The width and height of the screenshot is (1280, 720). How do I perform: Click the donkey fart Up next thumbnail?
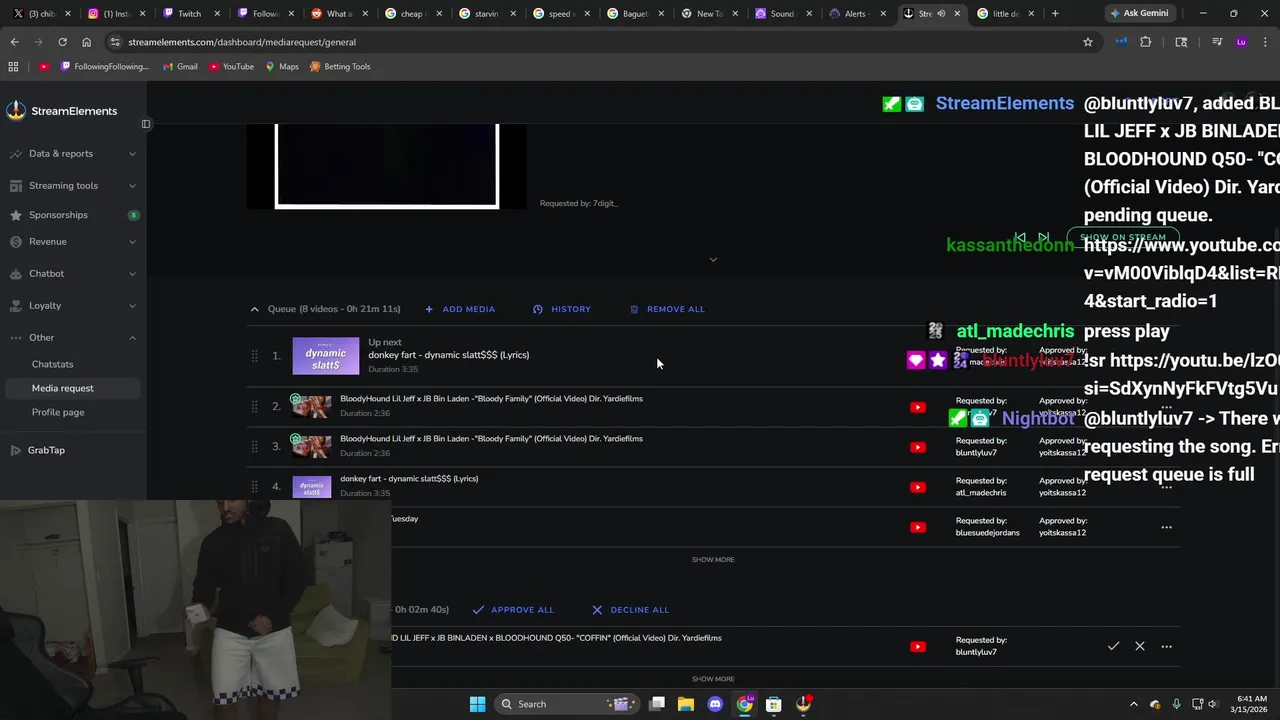(x=326, y=356)
